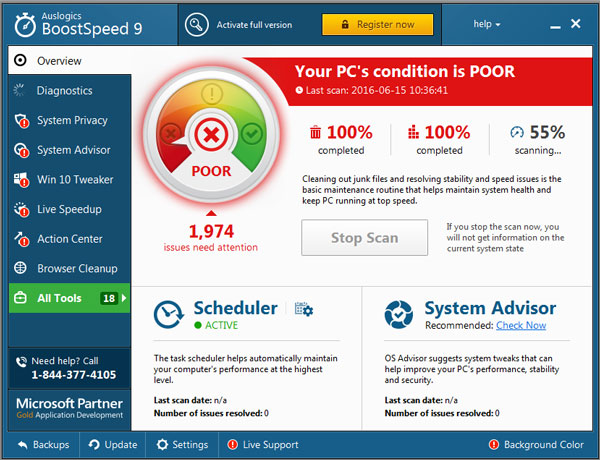Image resolution: width=600 pixels, height=460 pixels.
Task: Open the help dropdown menu
Action: 487,24
